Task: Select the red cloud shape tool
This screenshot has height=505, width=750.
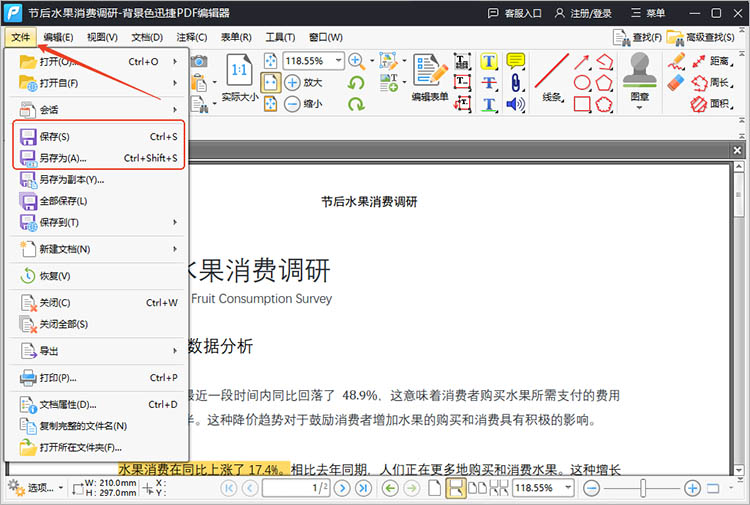Action: [604, 104]
